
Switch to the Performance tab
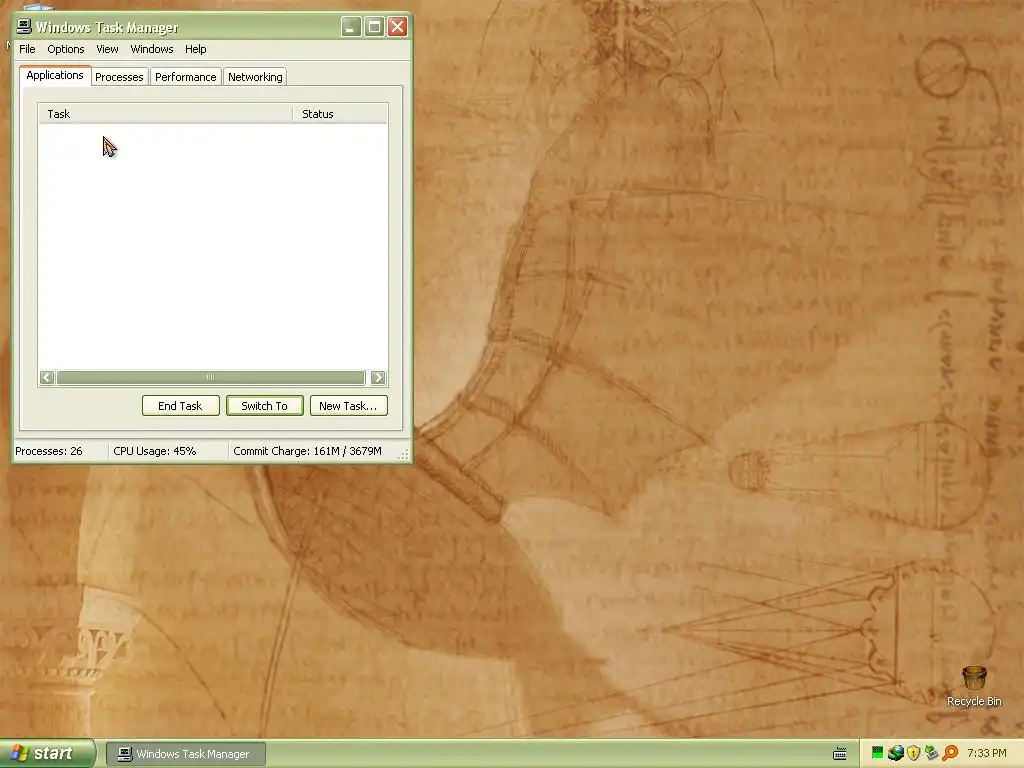tap(185, 77)
